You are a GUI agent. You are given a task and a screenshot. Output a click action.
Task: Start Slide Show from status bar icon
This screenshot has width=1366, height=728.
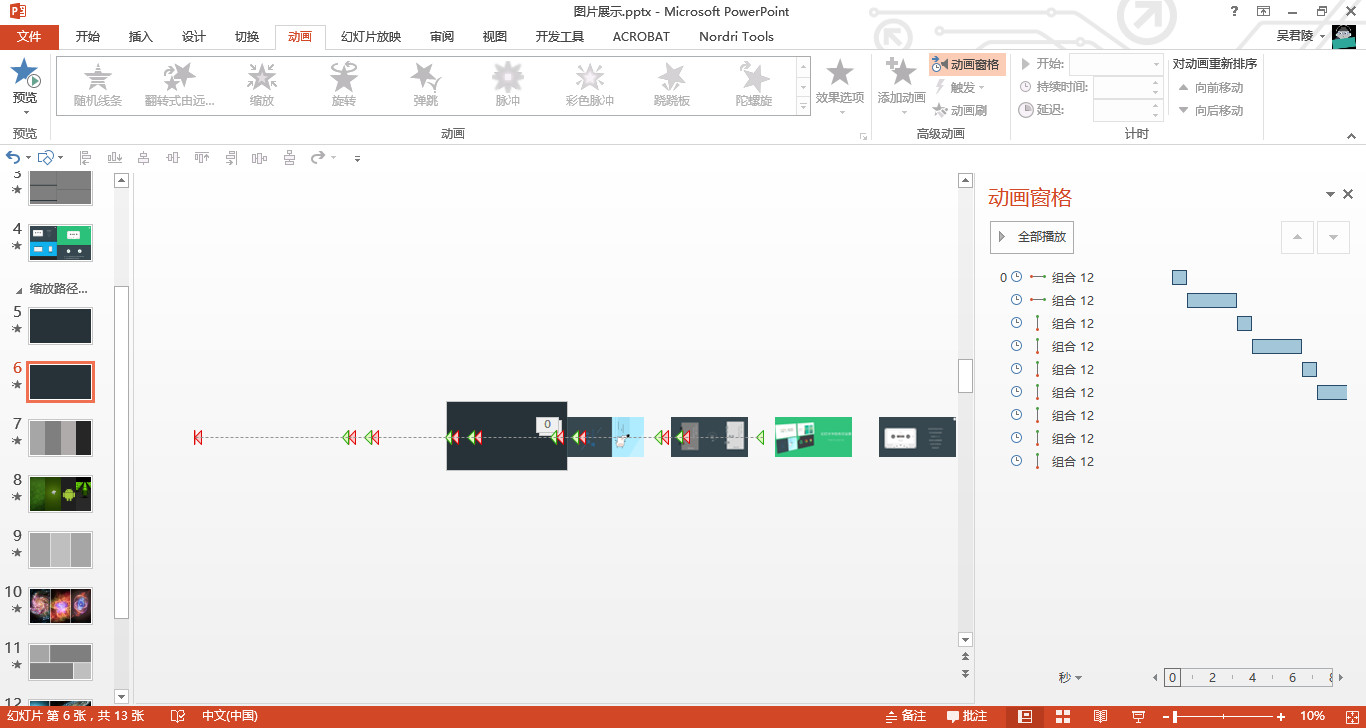coord(1138,716)
